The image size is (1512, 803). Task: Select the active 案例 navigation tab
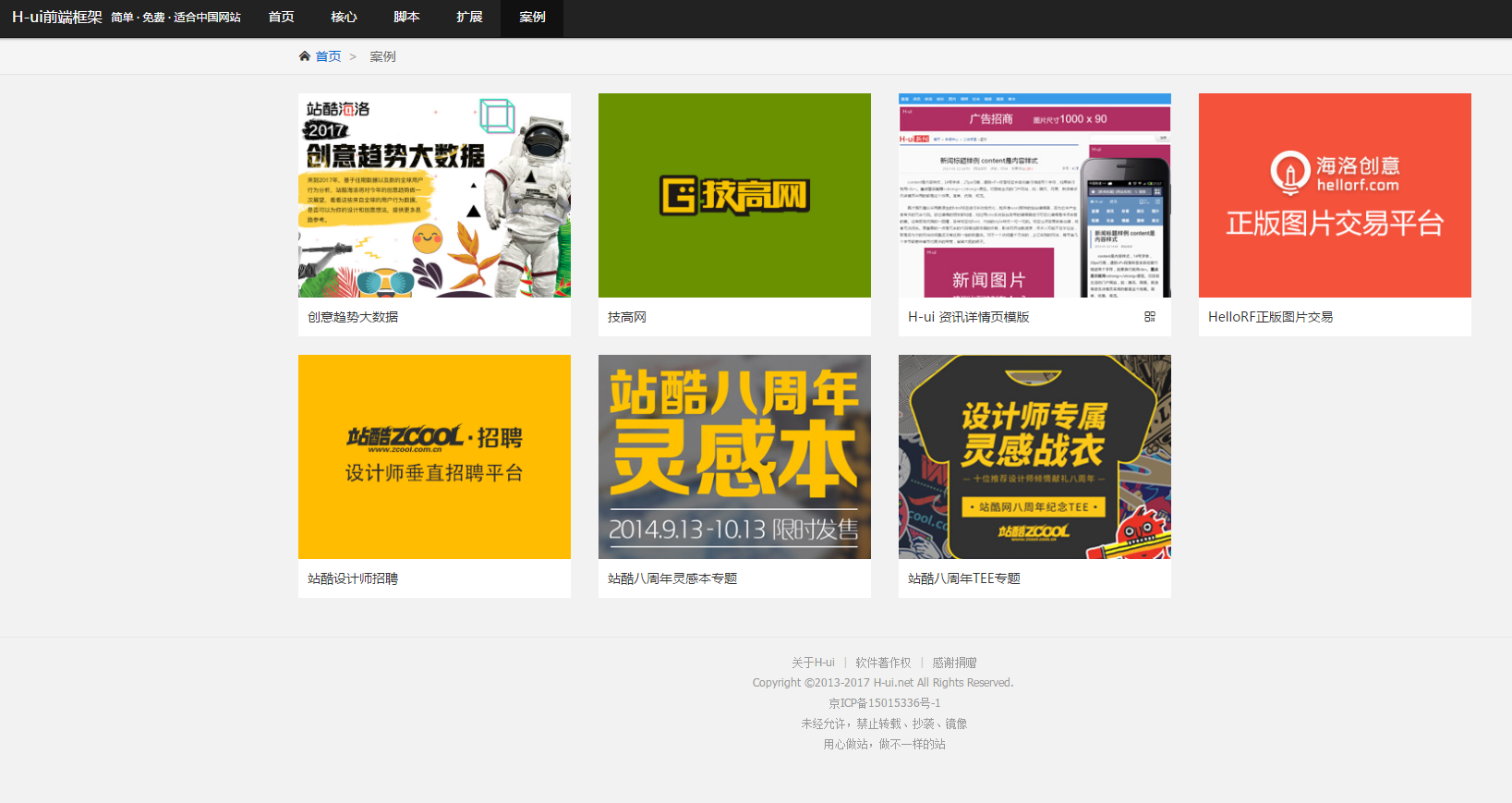tap(532, 18)
